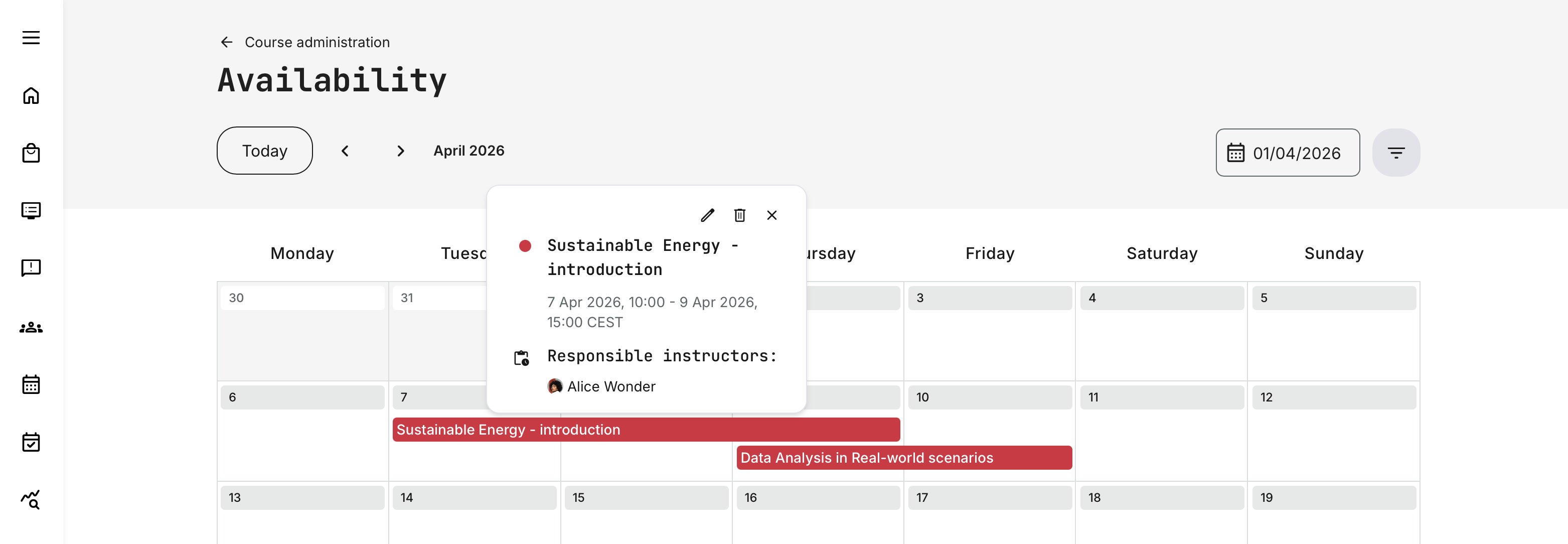Click the Today button
The height and width of the screenshot is (544, 1568).
264,151
